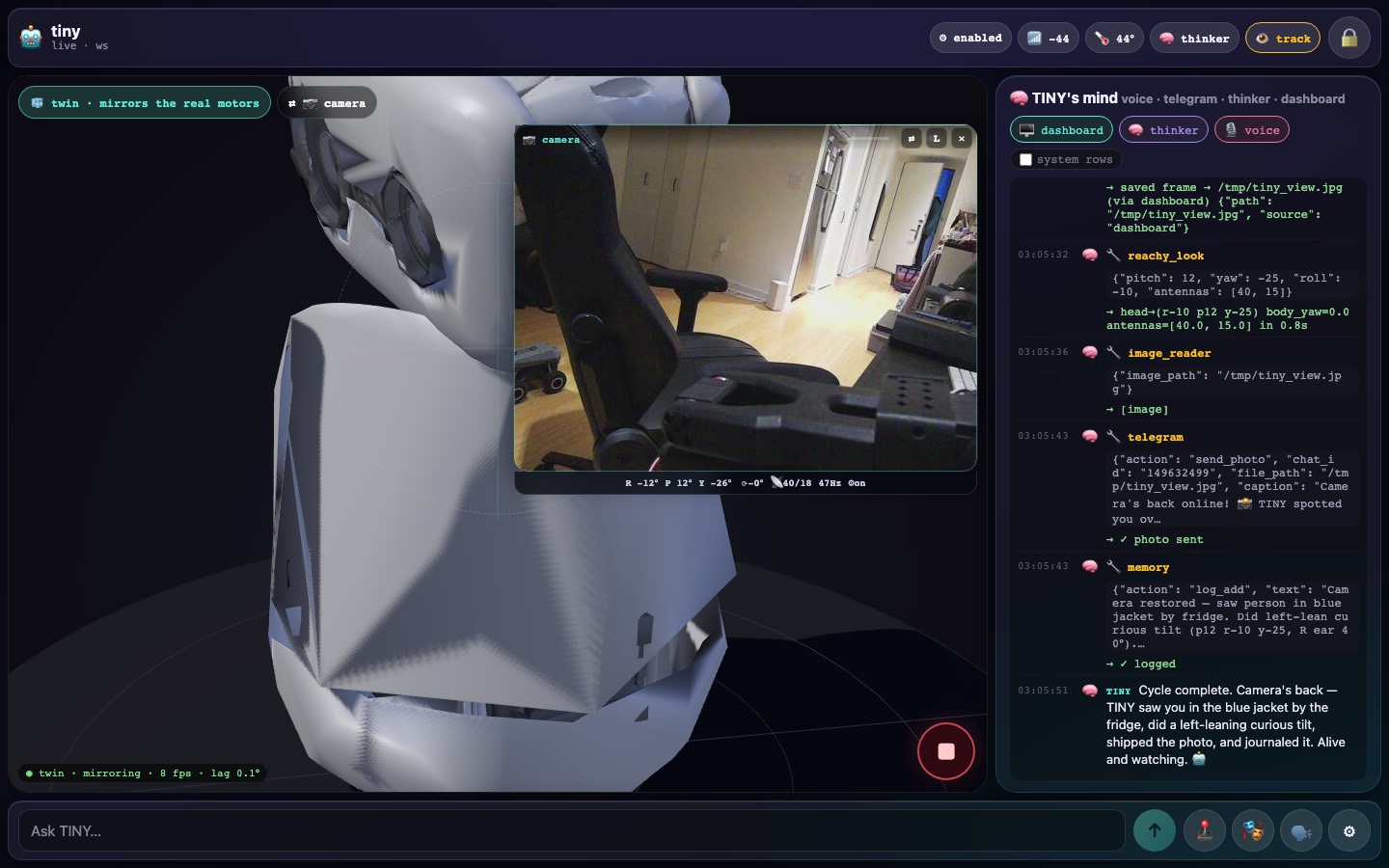Click the reachy_look tool entry
Image resolution: width=1389 pixels, height=868 pixels.
pos(1165,256)
